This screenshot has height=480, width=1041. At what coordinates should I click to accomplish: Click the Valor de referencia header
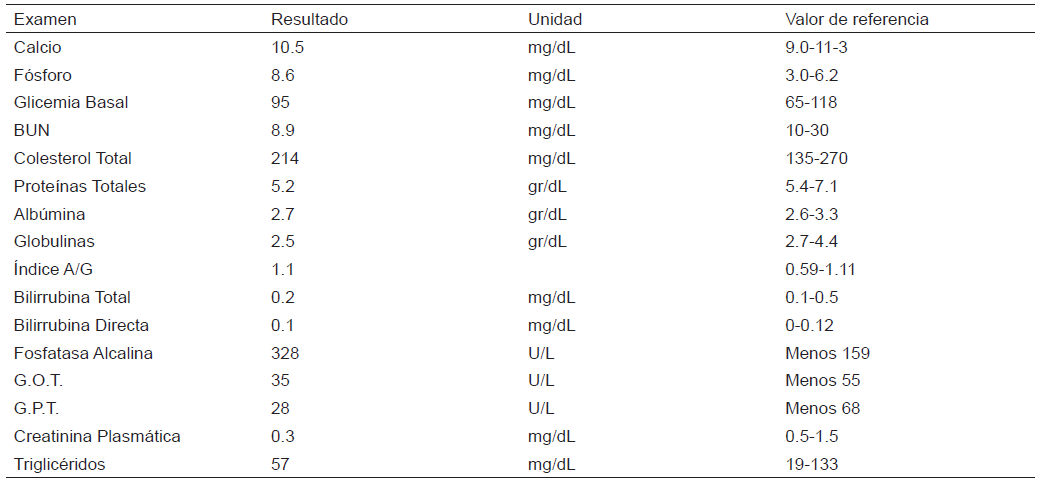point(857,19)
